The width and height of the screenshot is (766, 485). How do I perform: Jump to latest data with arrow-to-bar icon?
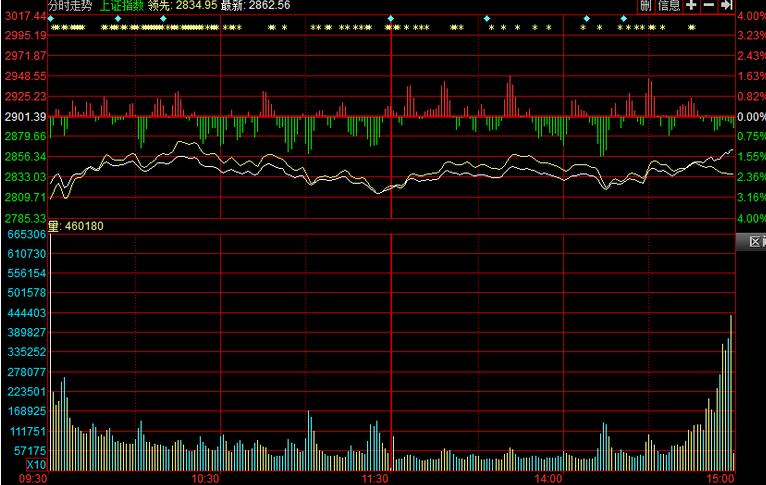pos(726,5)
